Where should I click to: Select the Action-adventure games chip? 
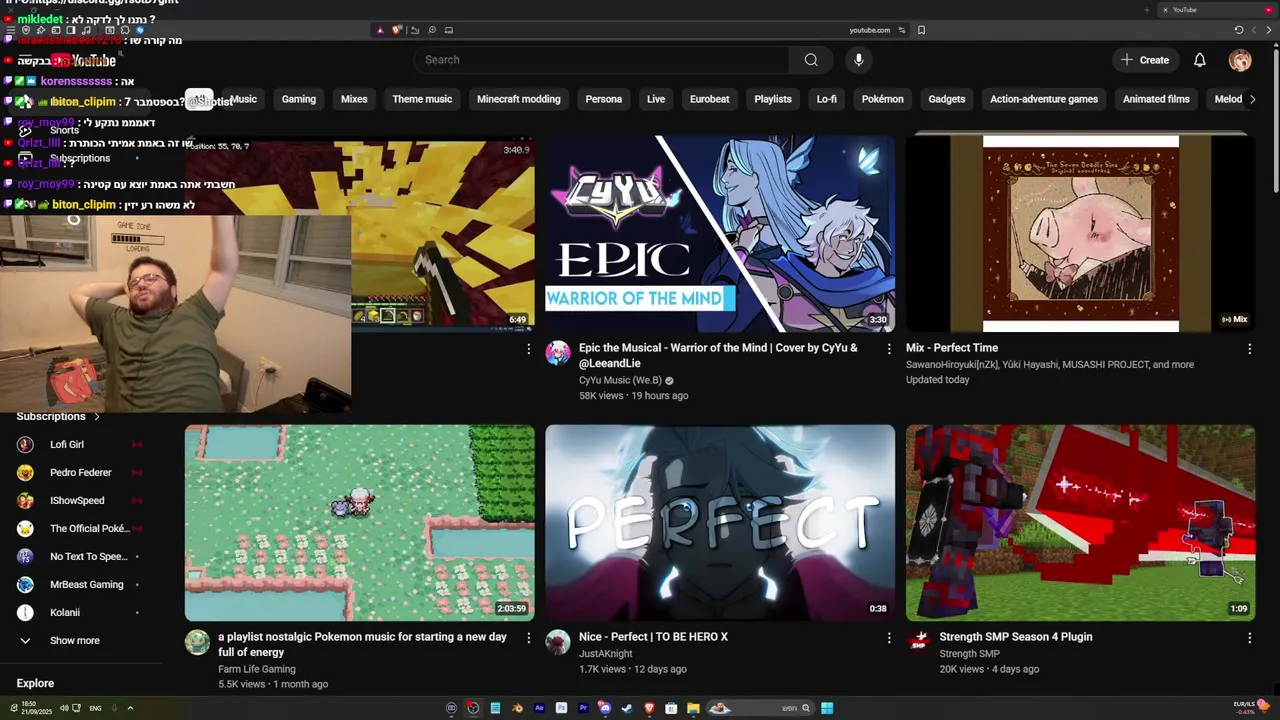(x=1044, y=99)
